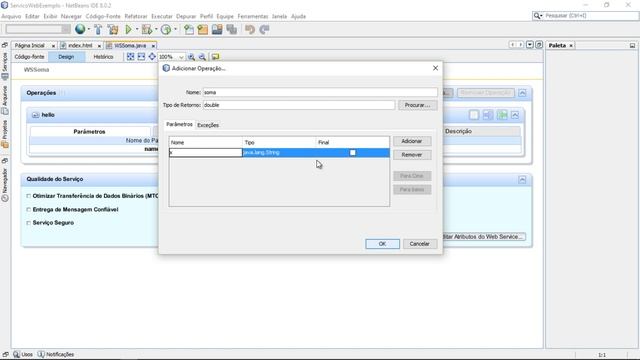This screenshot has width=640, height=360.
Task: Click the Save All toolbar icon
Action: pos(231,29)
